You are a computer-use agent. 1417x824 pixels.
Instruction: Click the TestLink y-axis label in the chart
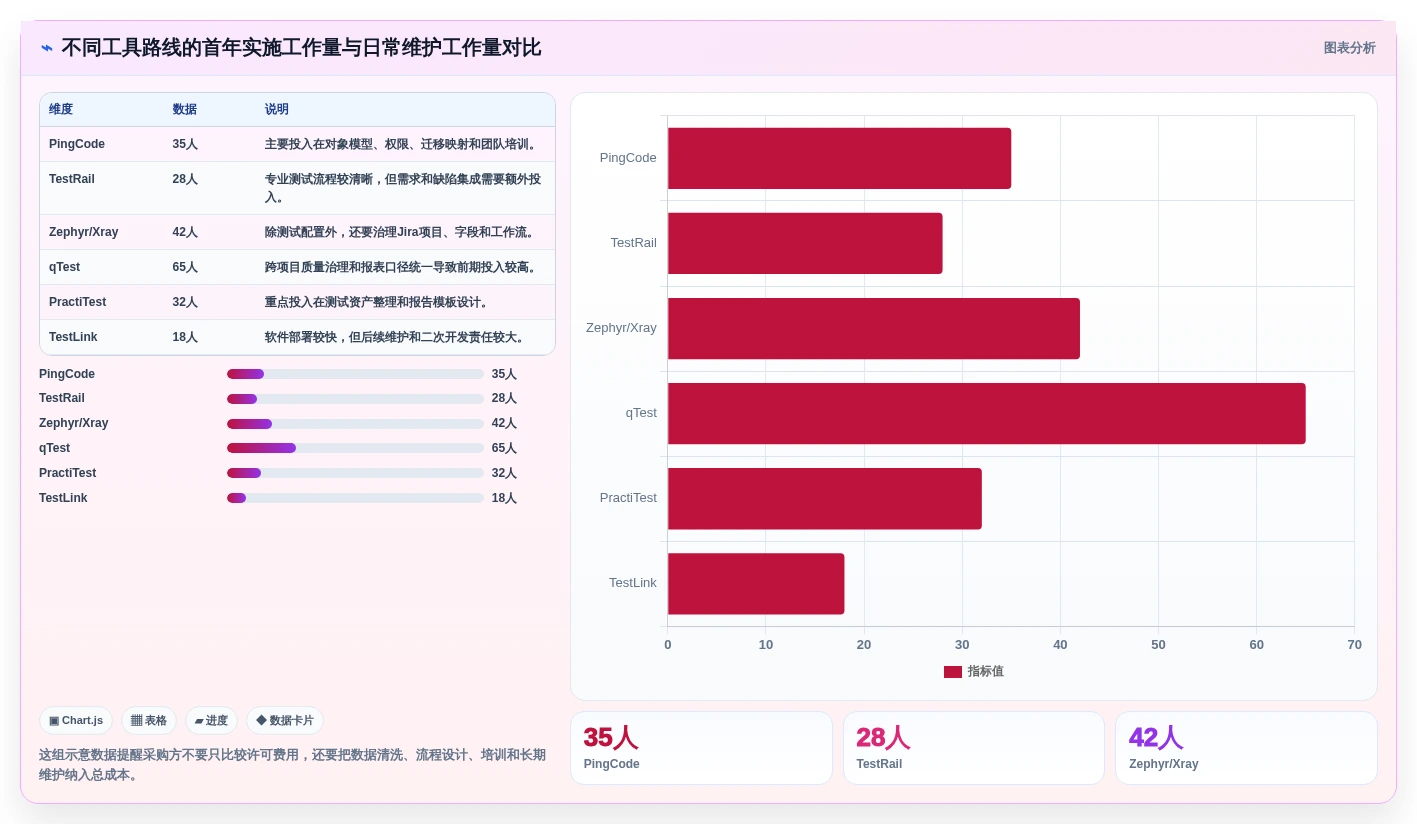click(x=633, y=583)
